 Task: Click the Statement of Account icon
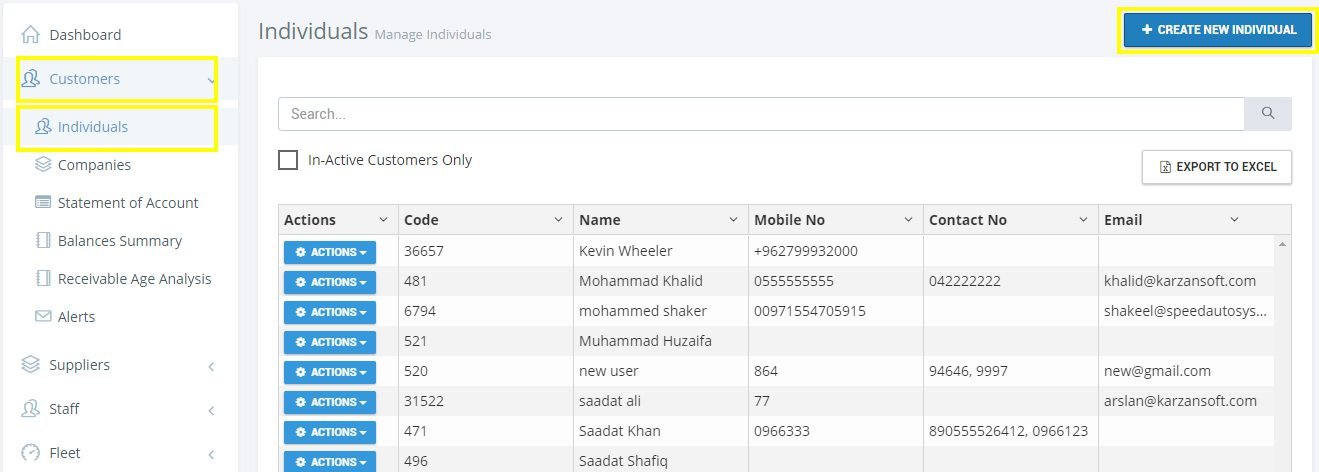[43, 203]
